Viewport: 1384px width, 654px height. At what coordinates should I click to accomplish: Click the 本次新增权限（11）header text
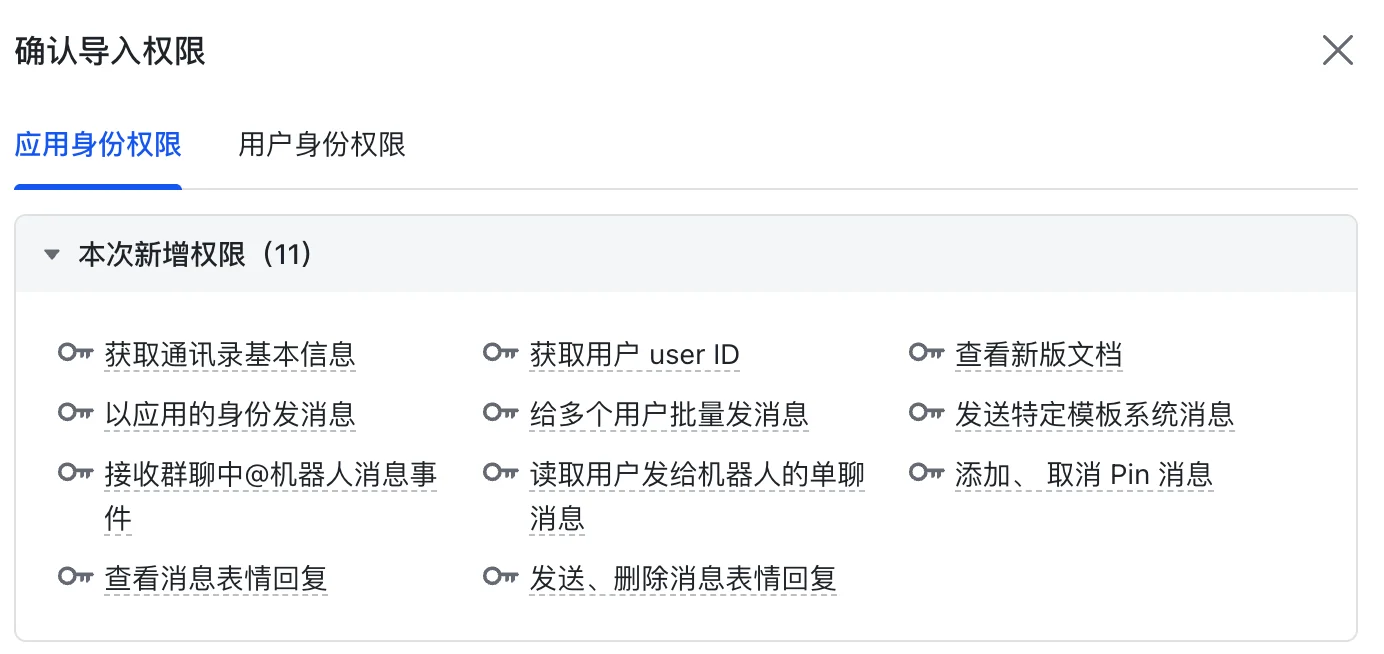(196, 255)
